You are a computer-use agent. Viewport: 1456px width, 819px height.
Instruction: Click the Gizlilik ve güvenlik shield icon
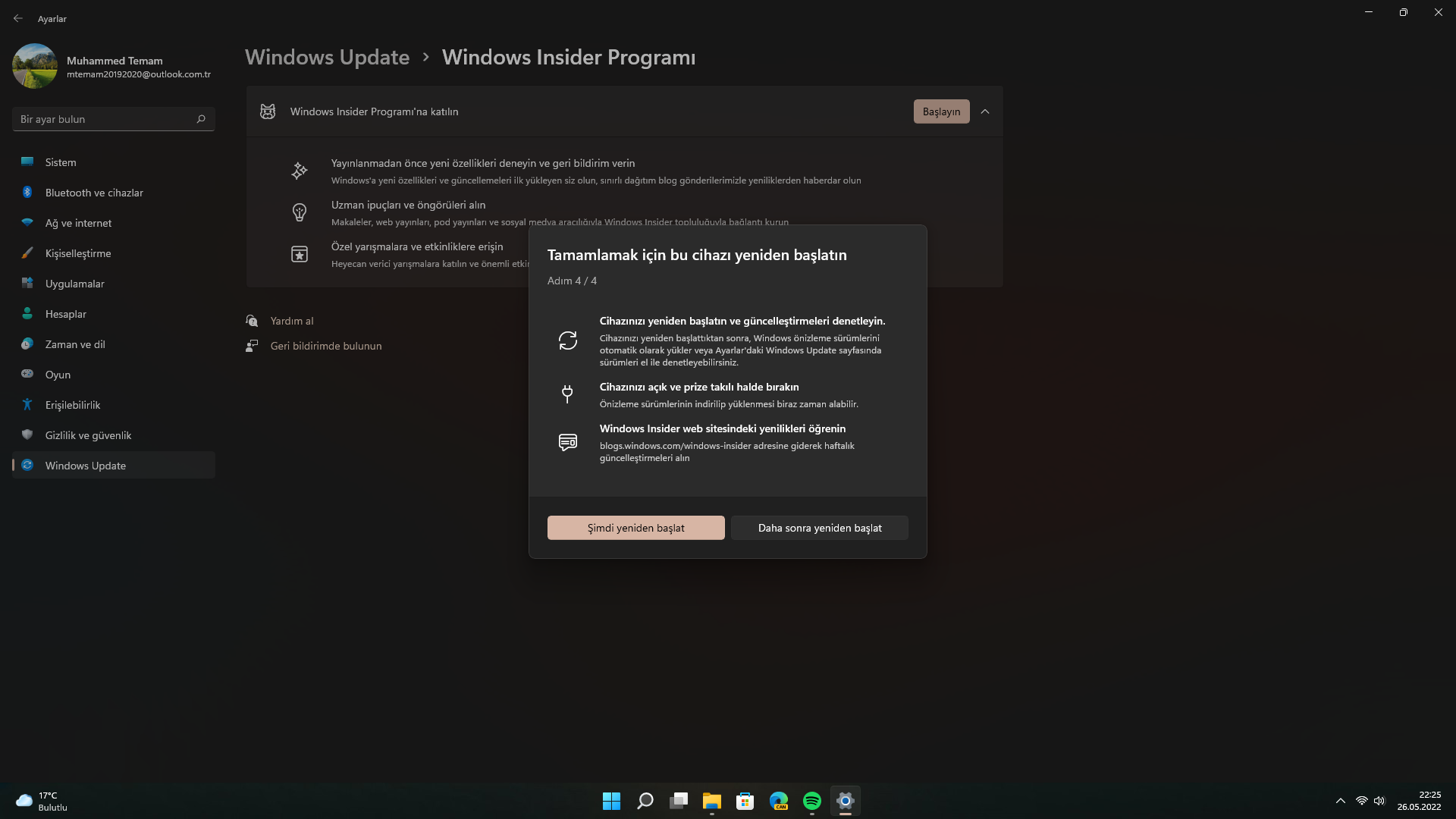[x=27, y=435]
